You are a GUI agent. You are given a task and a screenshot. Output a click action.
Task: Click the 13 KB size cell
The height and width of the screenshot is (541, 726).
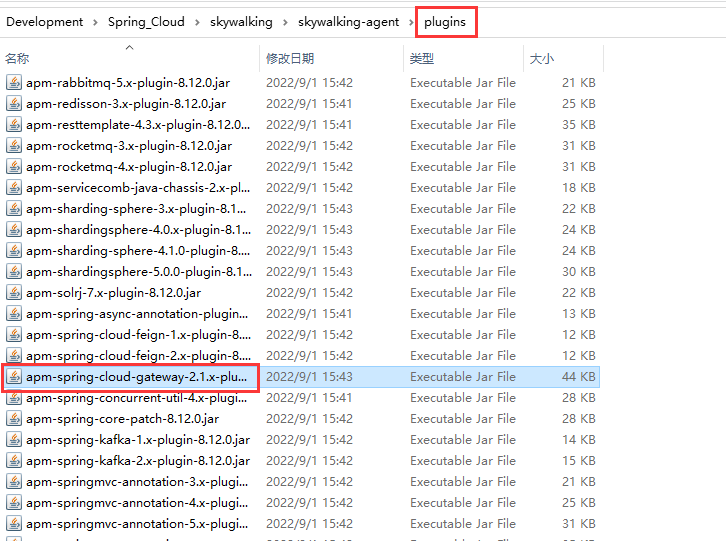pyautogui.click(x=579, y=314)
